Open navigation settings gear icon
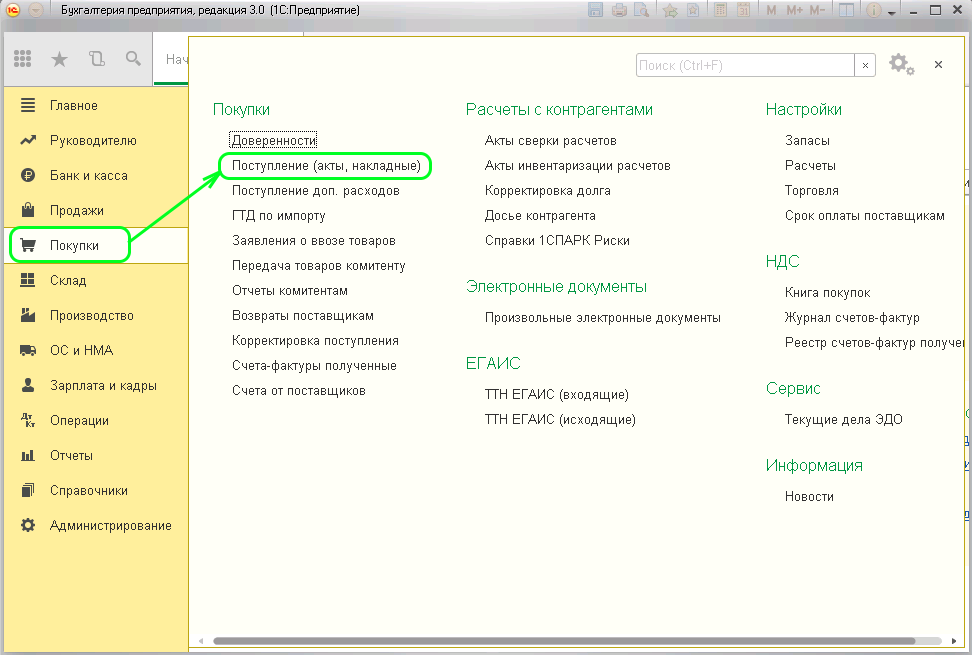 click(901, 64)
